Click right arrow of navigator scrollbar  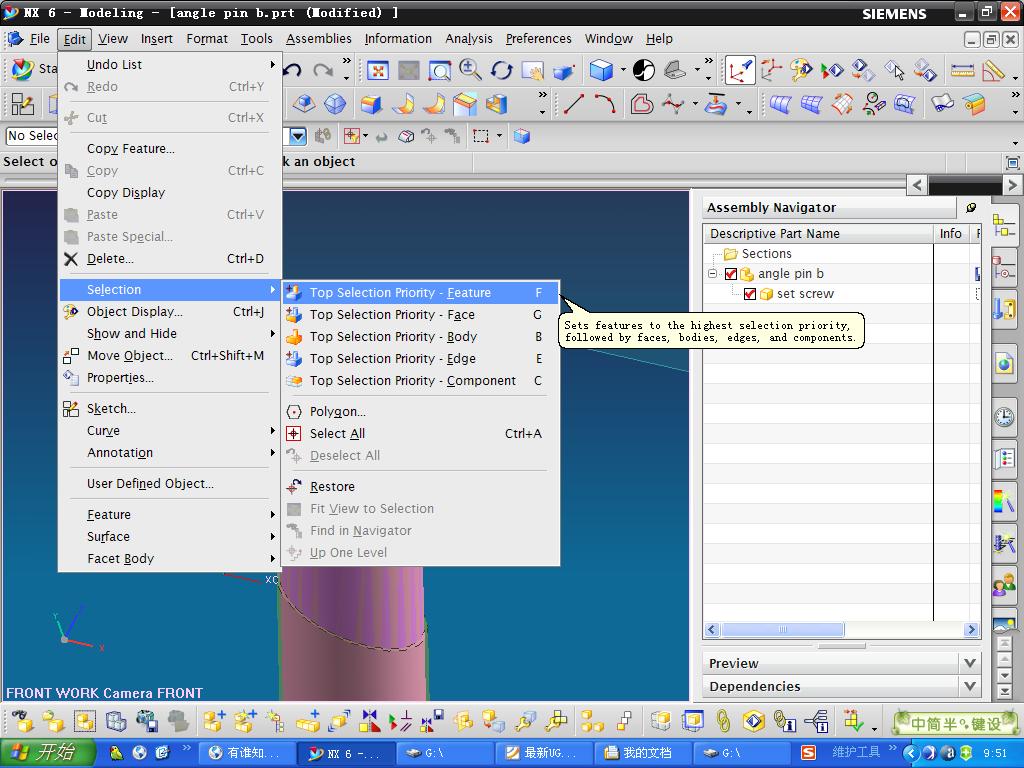(971, 630)
